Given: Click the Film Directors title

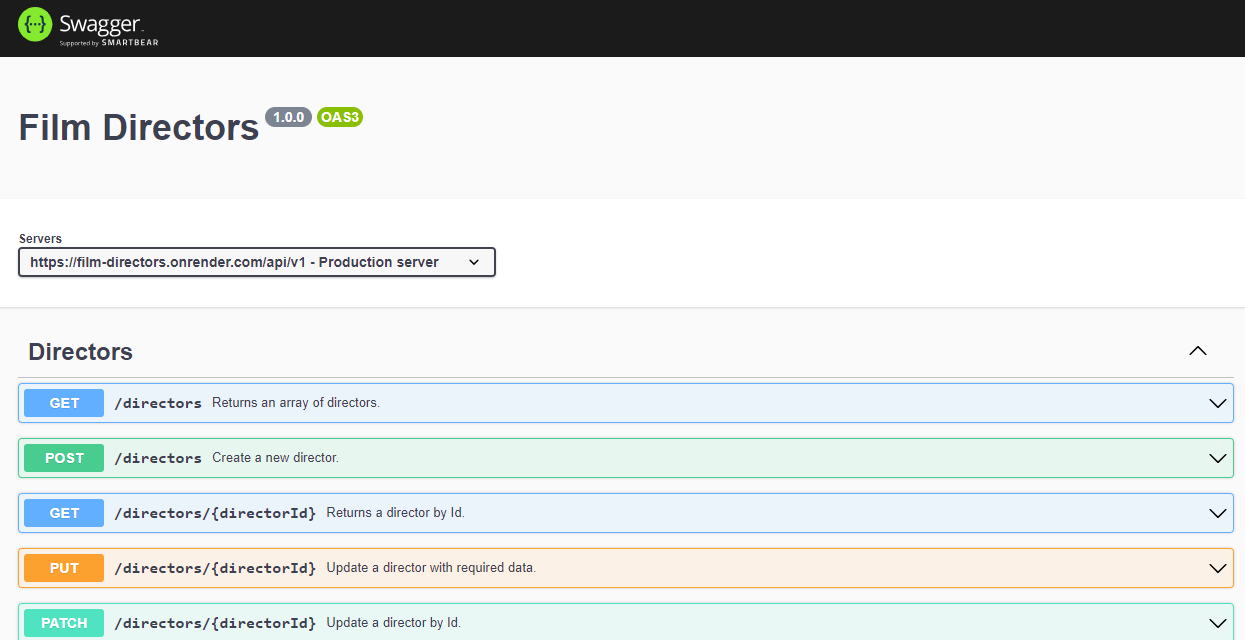Looking at the screenshot, I should point(139,128).
